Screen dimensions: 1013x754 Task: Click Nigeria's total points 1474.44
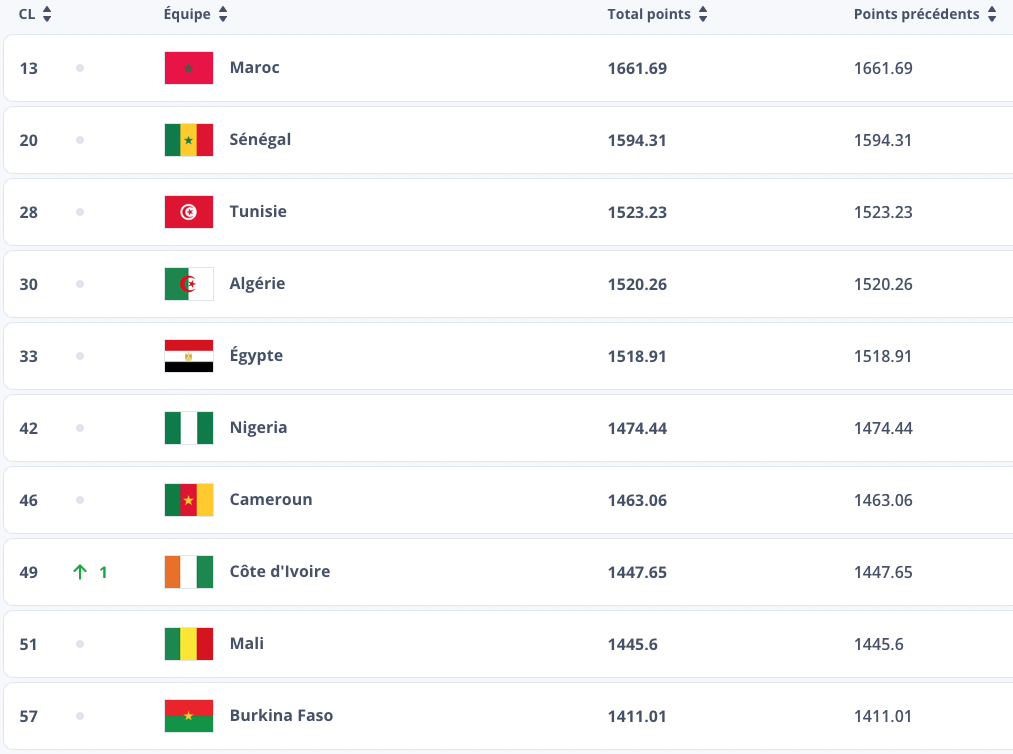pyautogui.click(x=637, y=428)
